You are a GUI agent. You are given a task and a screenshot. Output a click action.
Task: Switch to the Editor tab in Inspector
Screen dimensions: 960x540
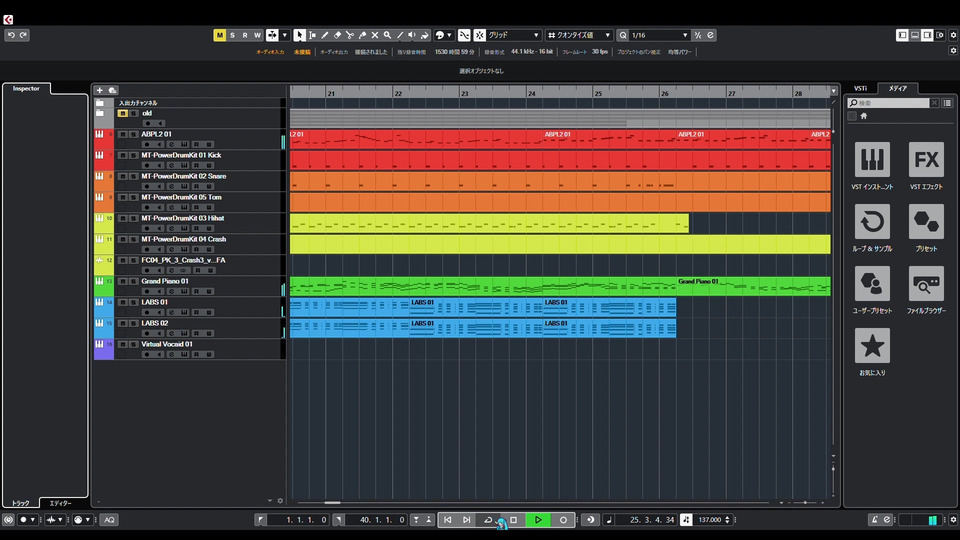(x=60, y=503)
